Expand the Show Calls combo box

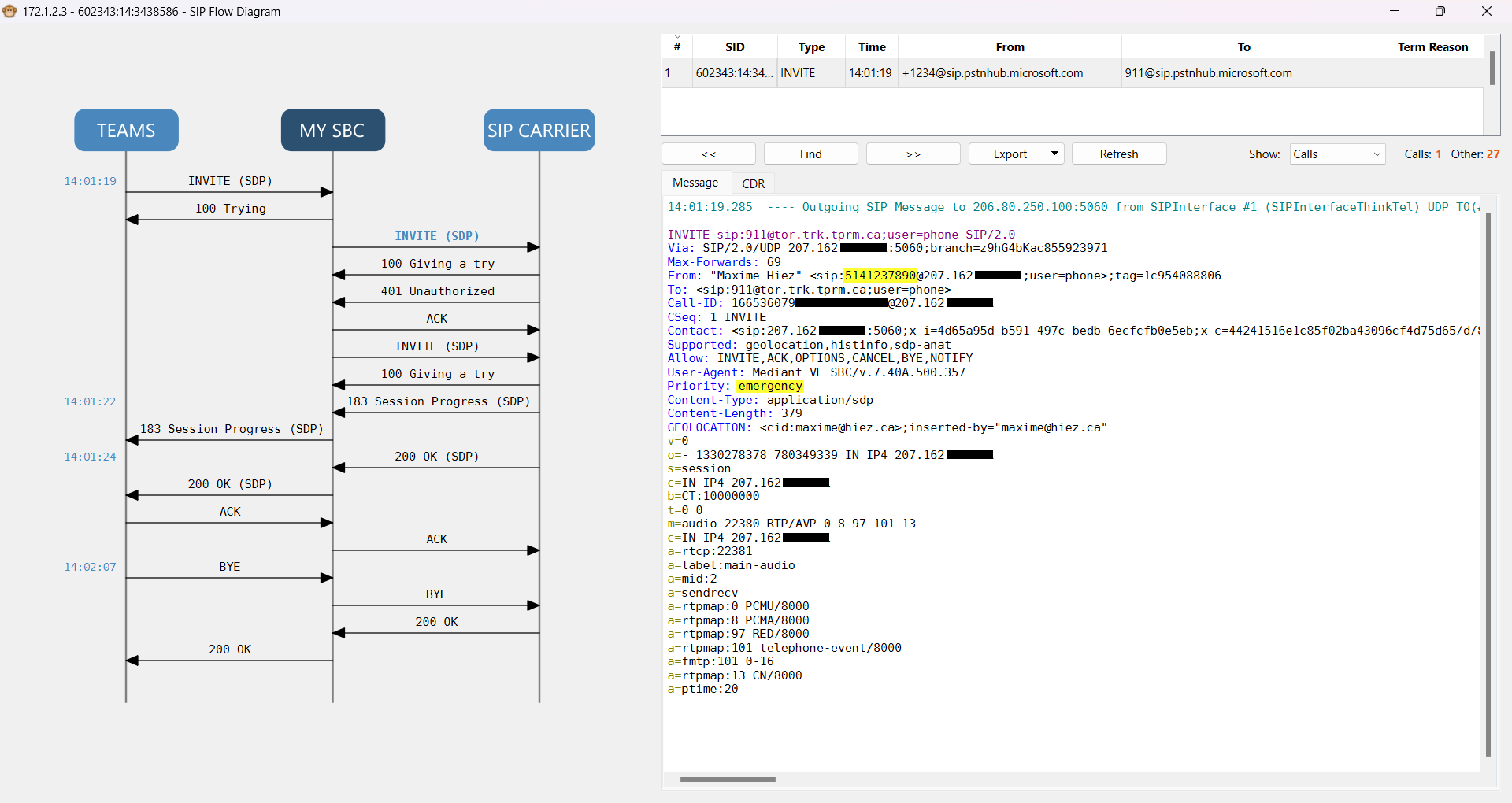click(x=1337, y=154)
